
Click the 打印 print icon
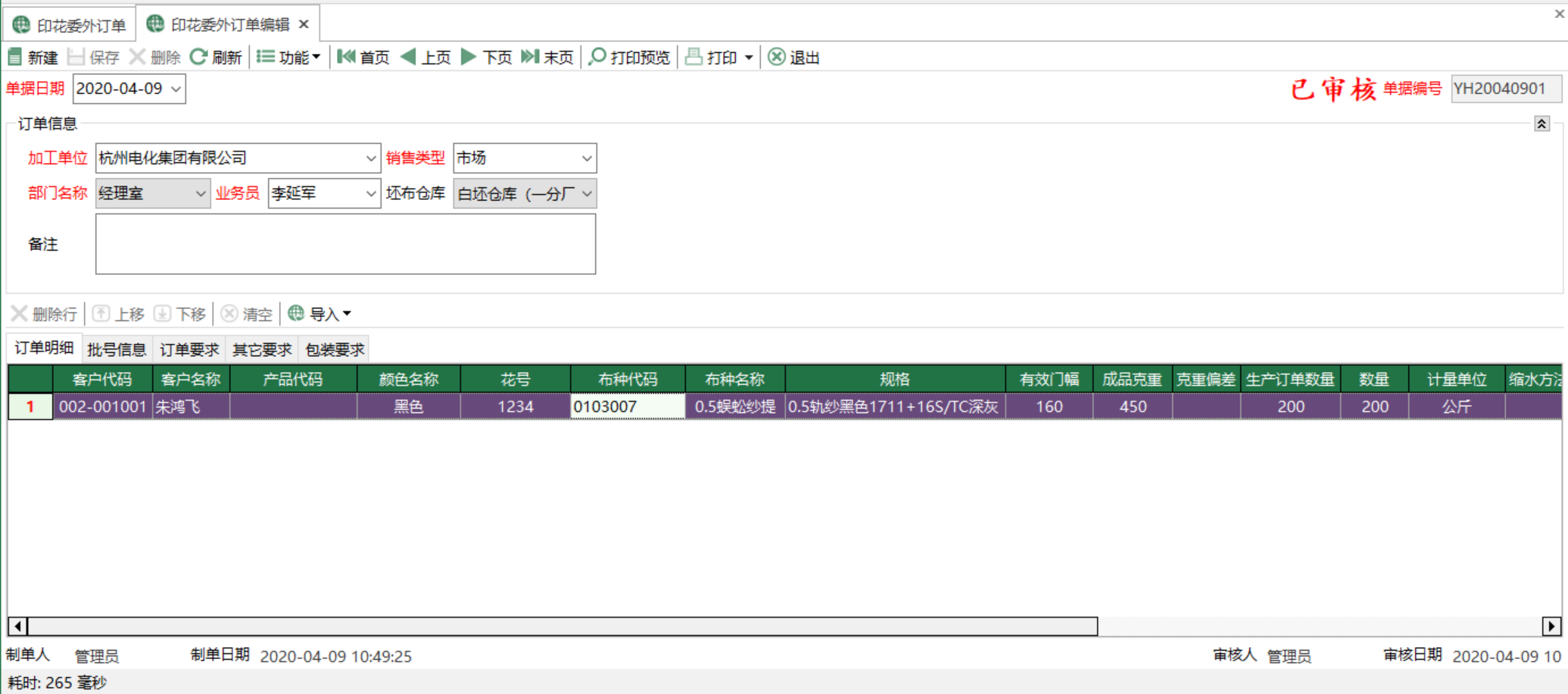point(694,57)
